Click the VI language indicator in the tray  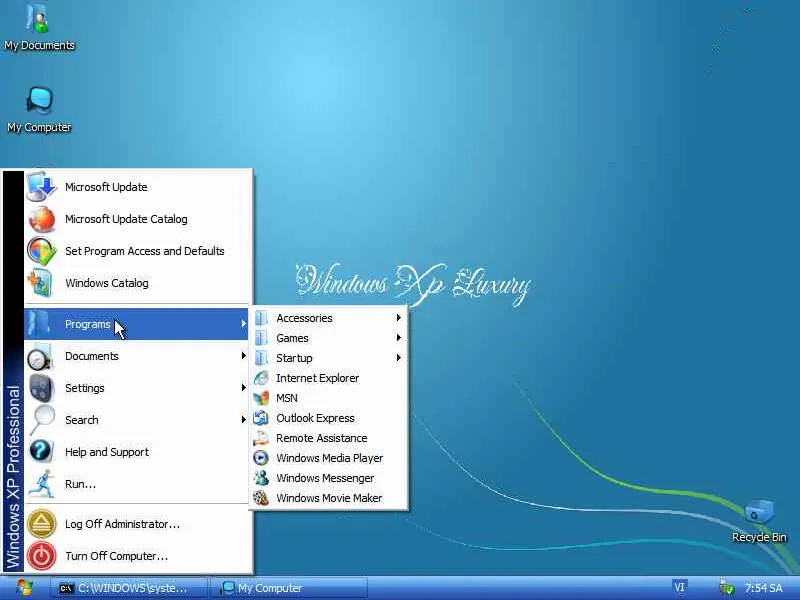pos(680,587)
